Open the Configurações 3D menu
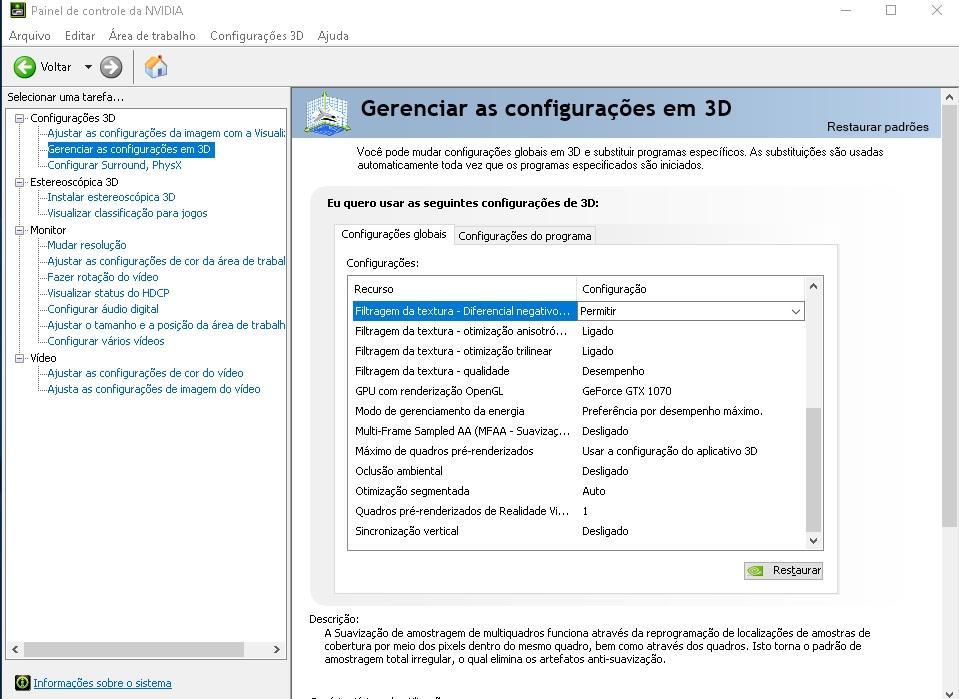Viewport: 959px width, 699px height. point(257,35)
